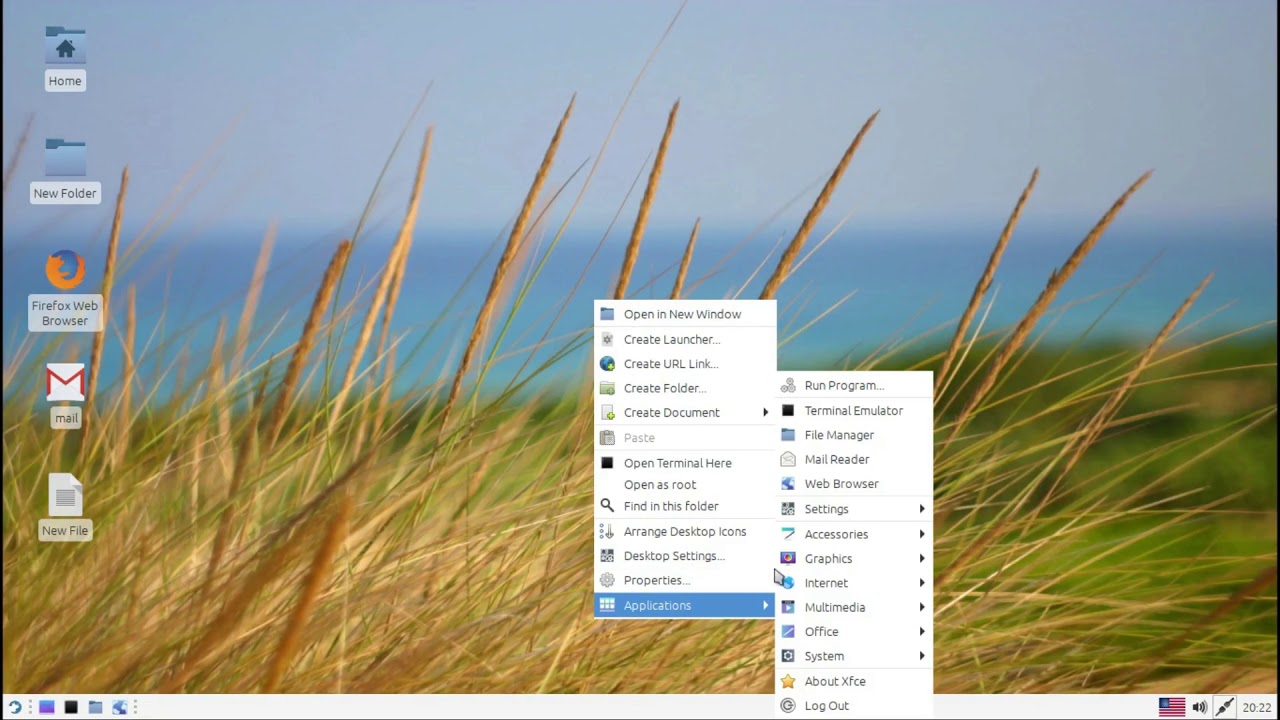
Task: Launch the web browser panel launcher
Action: pos(119,707)
